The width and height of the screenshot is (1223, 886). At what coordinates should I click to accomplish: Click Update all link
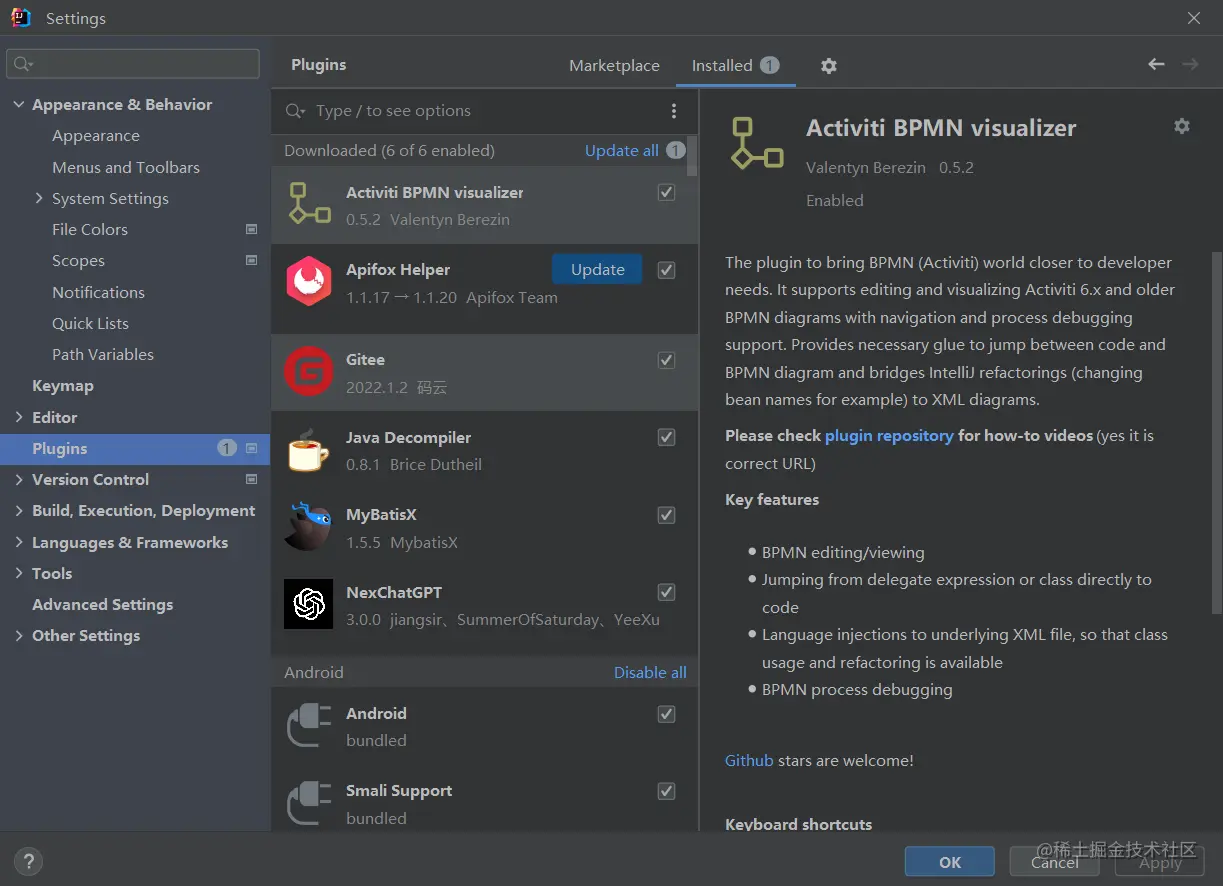point(621,150)
